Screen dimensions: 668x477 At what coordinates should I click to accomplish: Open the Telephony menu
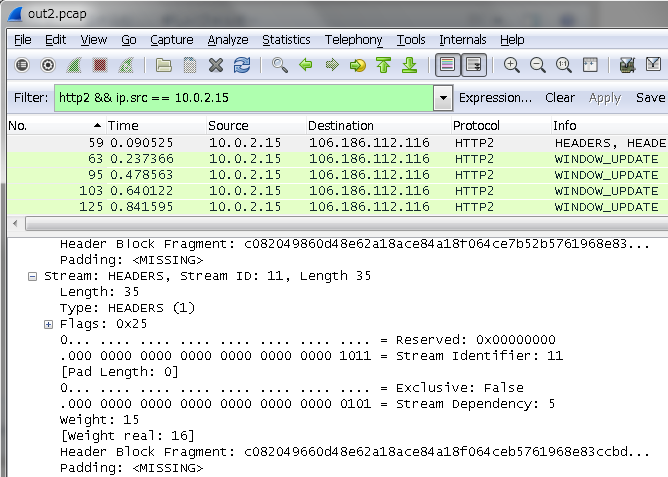pyautogui.click(x=354, y=40)
